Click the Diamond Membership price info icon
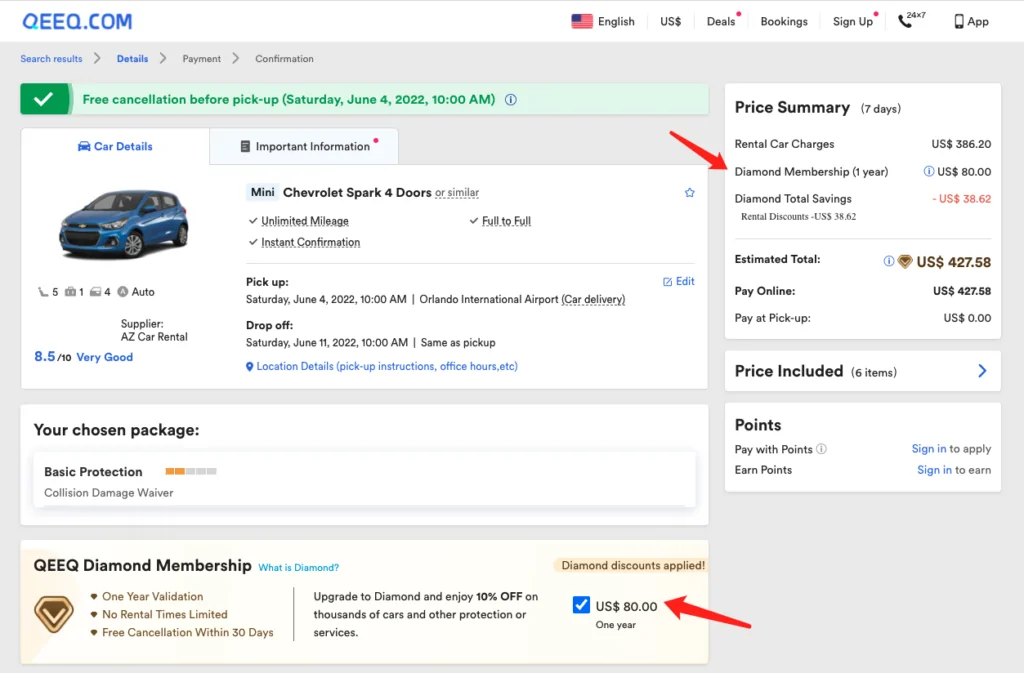The height and width of the screenshot is (673, 1024). [x=928, y=172]
